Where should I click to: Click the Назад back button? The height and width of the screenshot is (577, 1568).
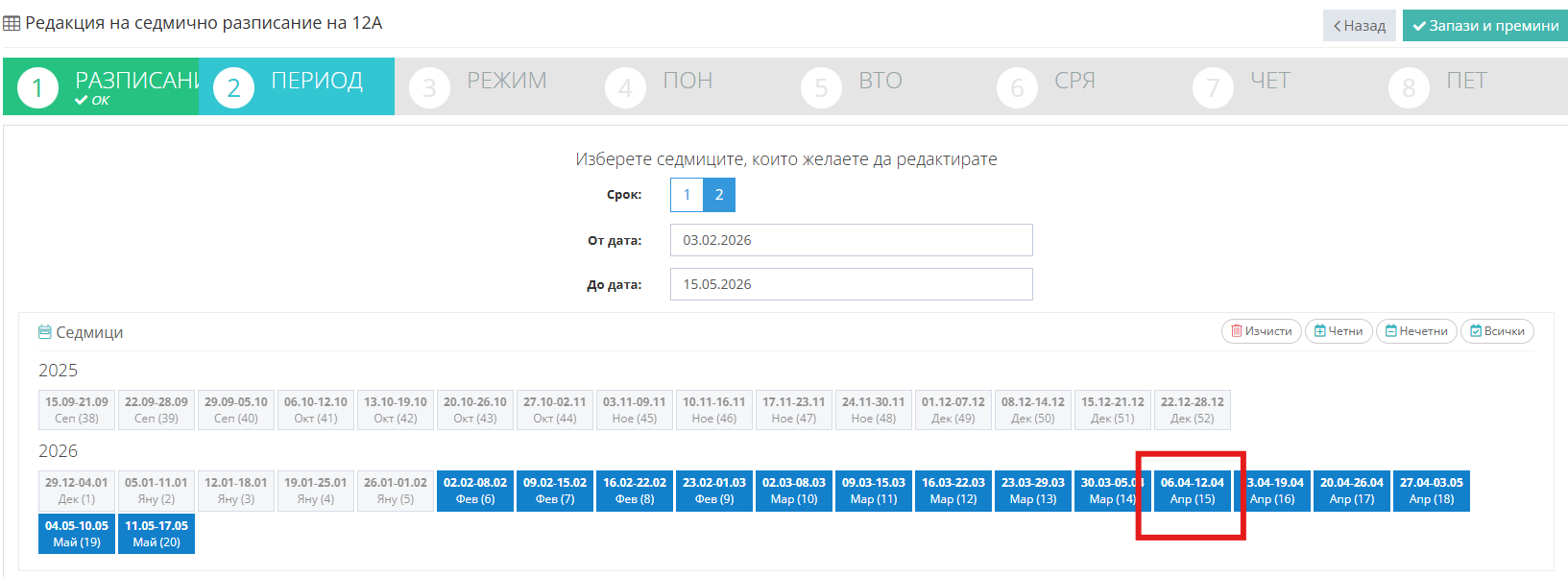1359,26
